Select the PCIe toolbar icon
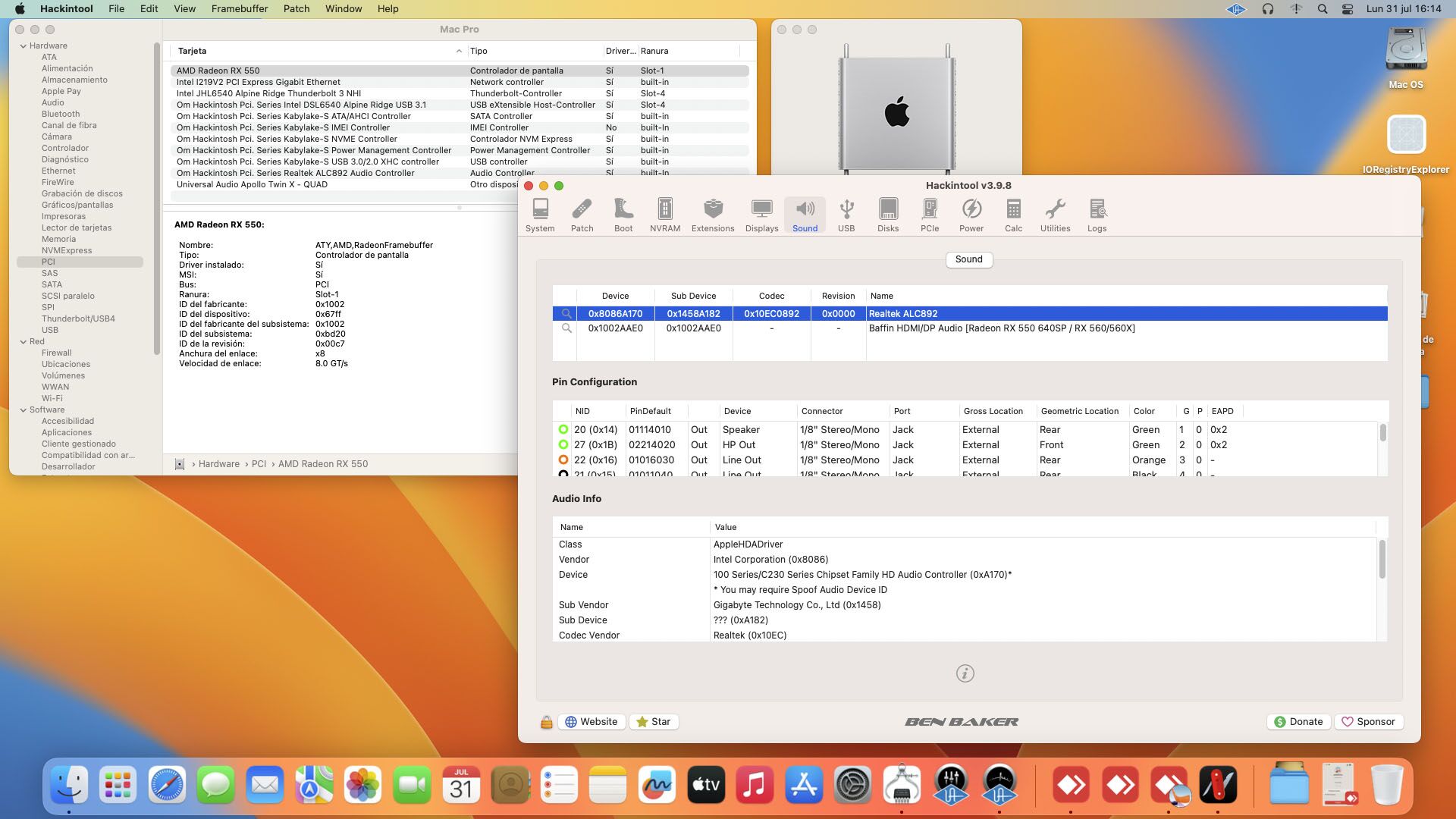 929,215
